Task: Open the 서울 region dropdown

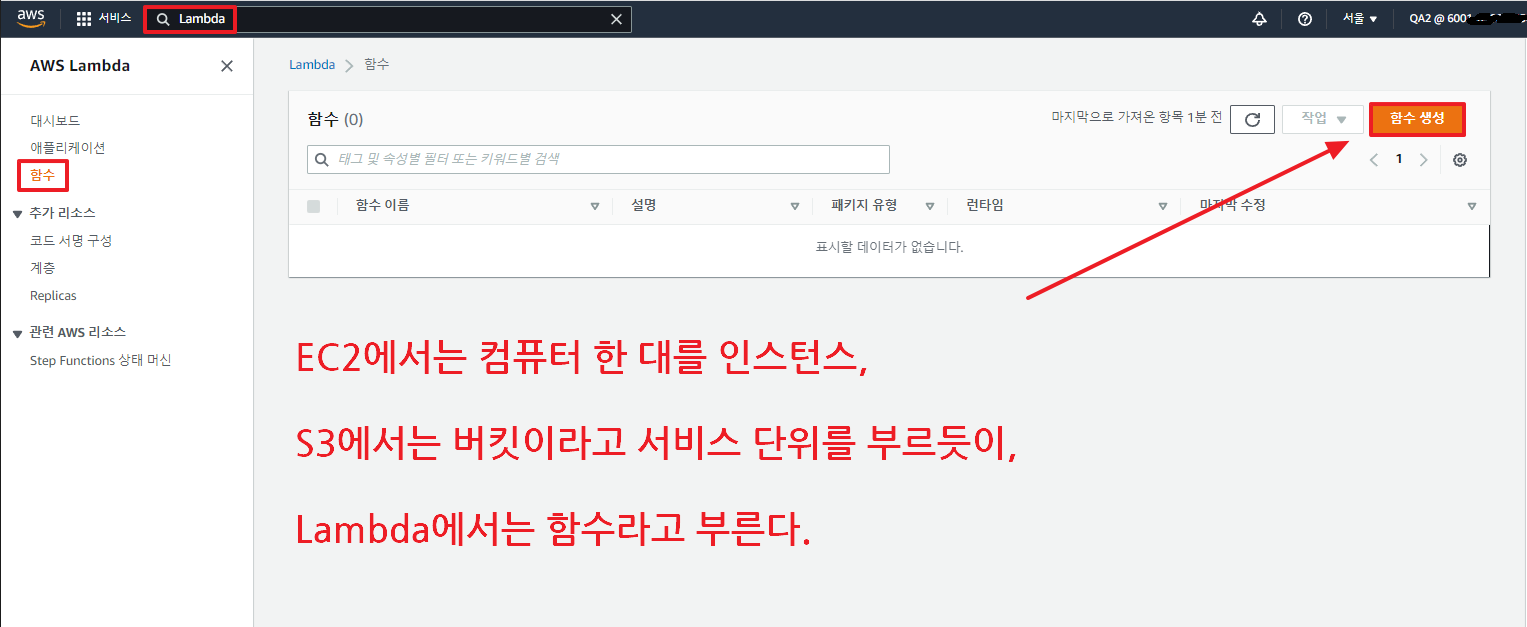Action: pyautogui.click(x=1360, y=19)
